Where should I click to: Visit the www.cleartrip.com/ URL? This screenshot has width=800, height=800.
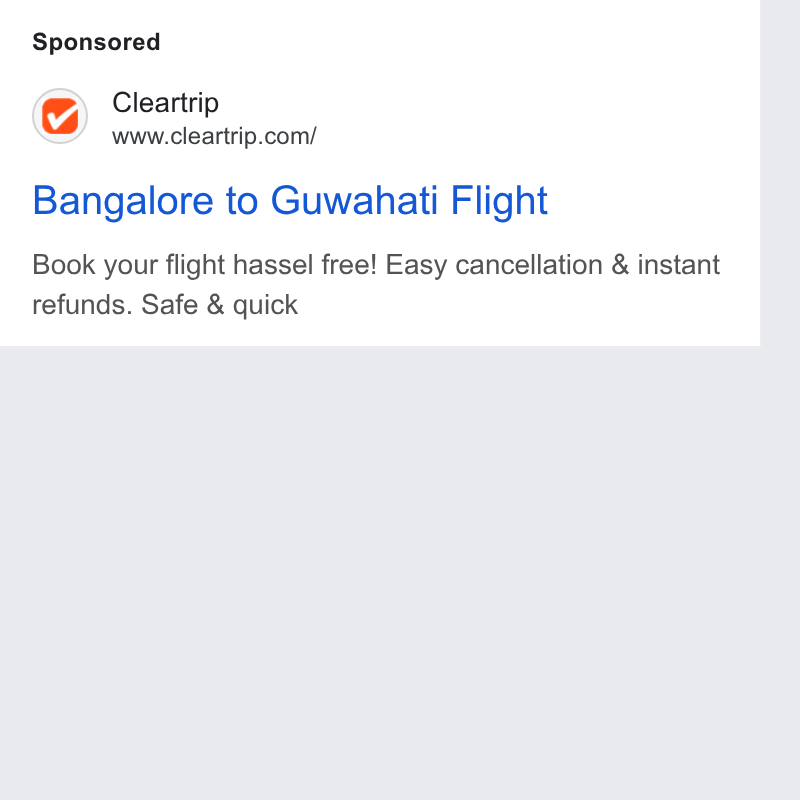pyautogui.click(x=214, y=136)
